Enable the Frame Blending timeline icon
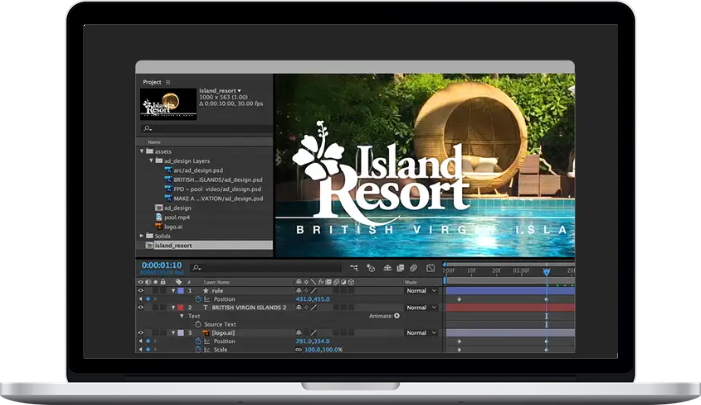Viewport: 701px width, 405px height. (400, 268)
